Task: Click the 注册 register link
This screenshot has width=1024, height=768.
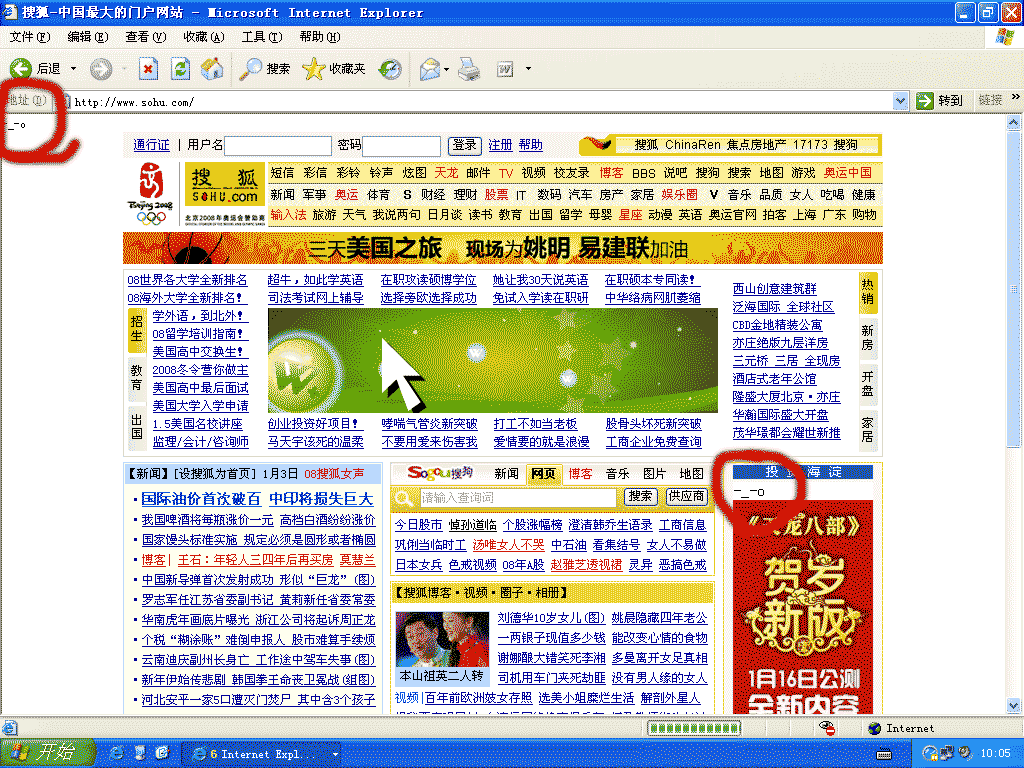Action: 500,145
